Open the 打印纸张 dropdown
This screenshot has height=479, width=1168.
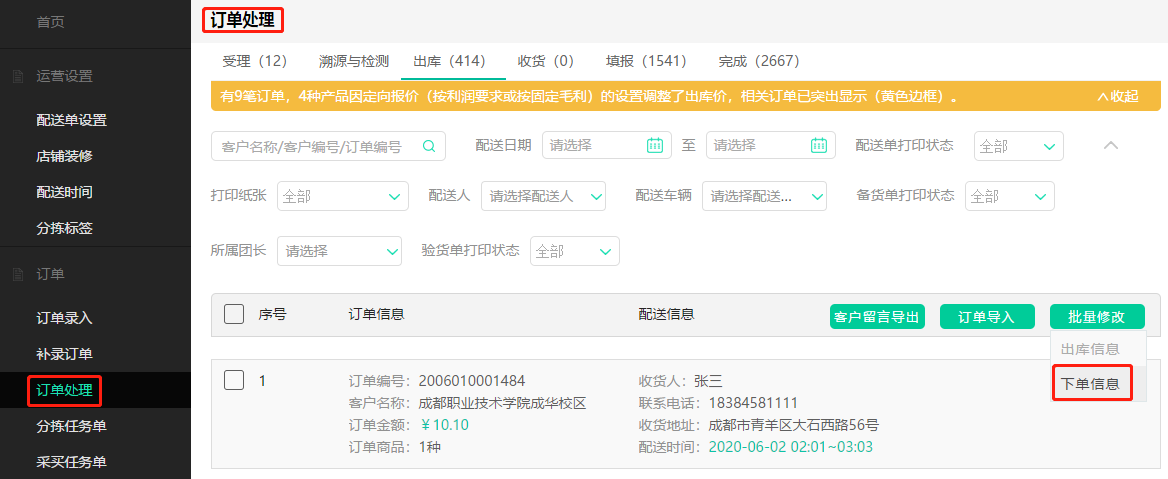343,196
